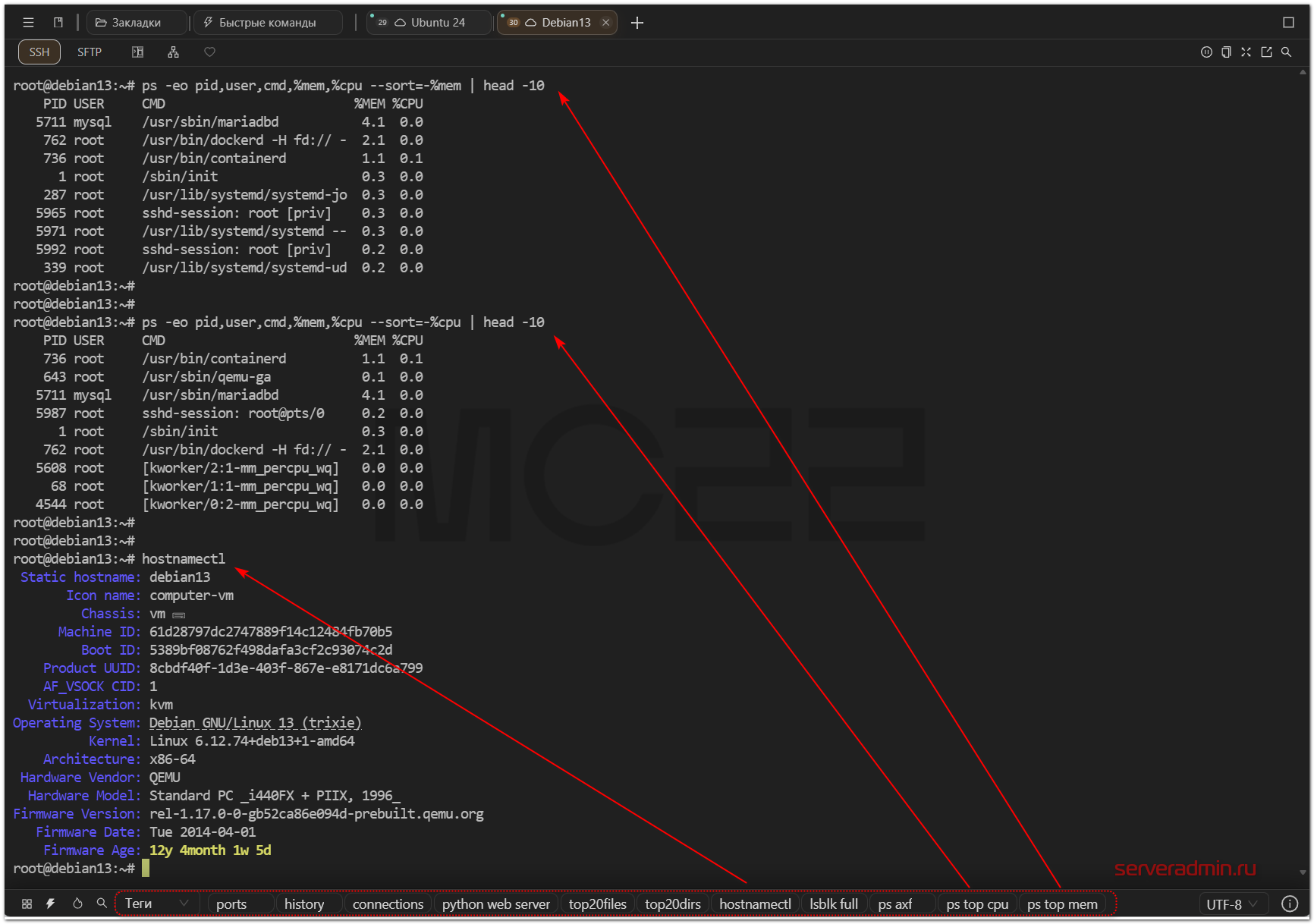This screenshot has width=1314, height=924.
Task: Open the bottom bar search magnifier
Action: pyautogui.click(x=102, y=904)
